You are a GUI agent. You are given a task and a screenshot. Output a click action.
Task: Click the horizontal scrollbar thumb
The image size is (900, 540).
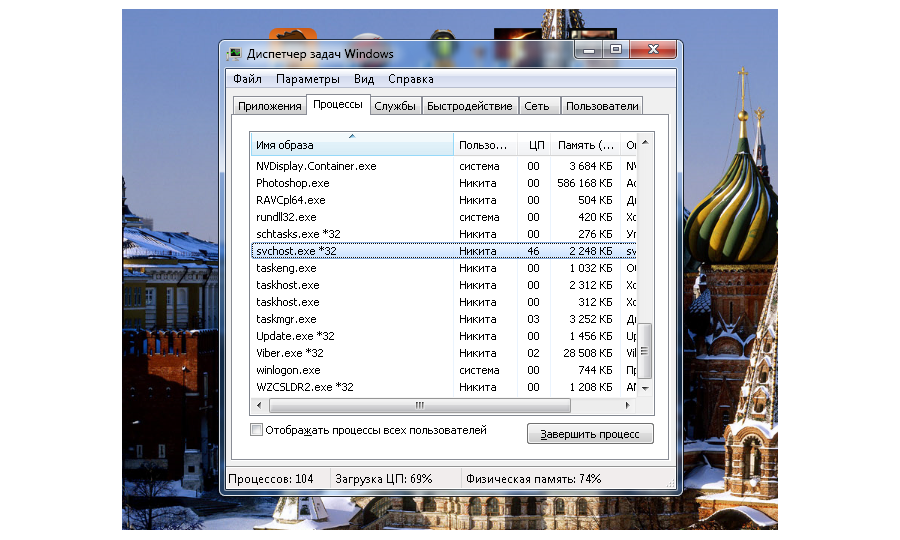point(420,405)
